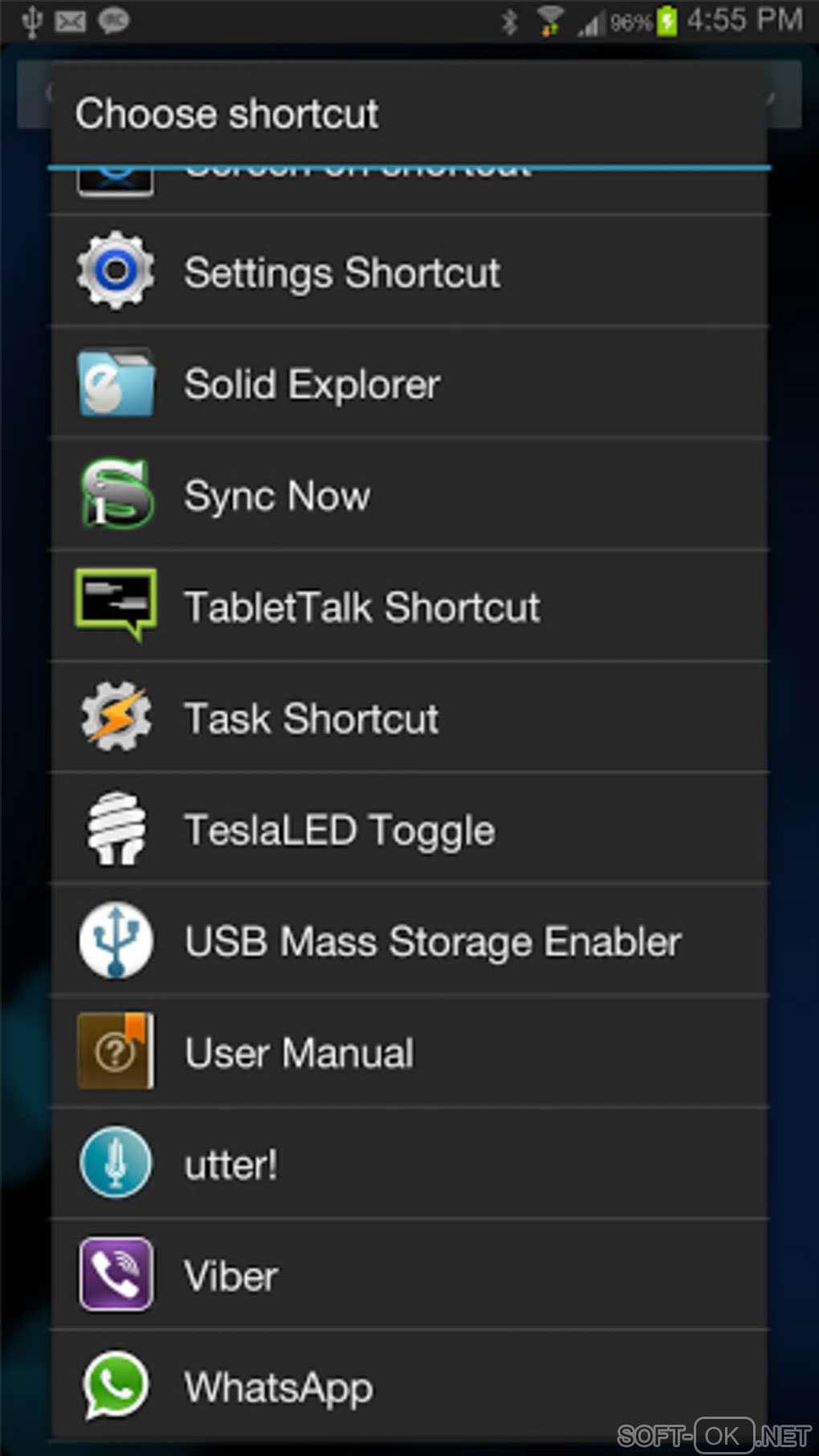Select the WhatsApp text label
The width and height of the screenshot is (819, 1456).
click(x=279, y=1388)
